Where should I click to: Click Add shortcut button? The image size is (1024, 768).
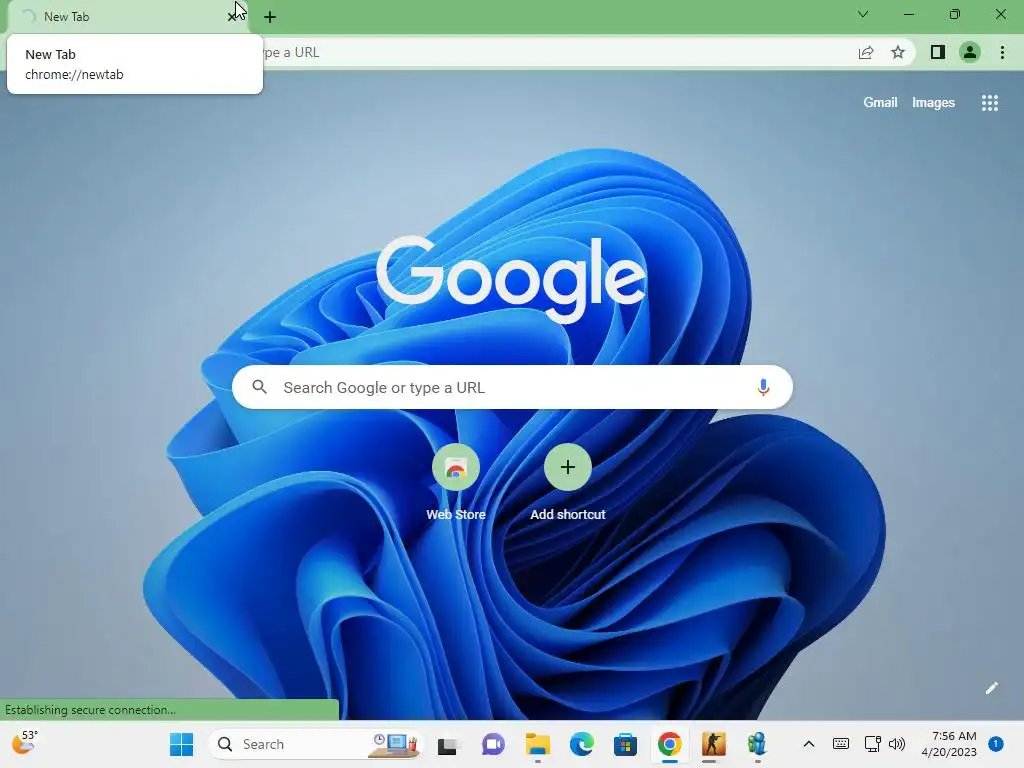[x=568, y=483]
